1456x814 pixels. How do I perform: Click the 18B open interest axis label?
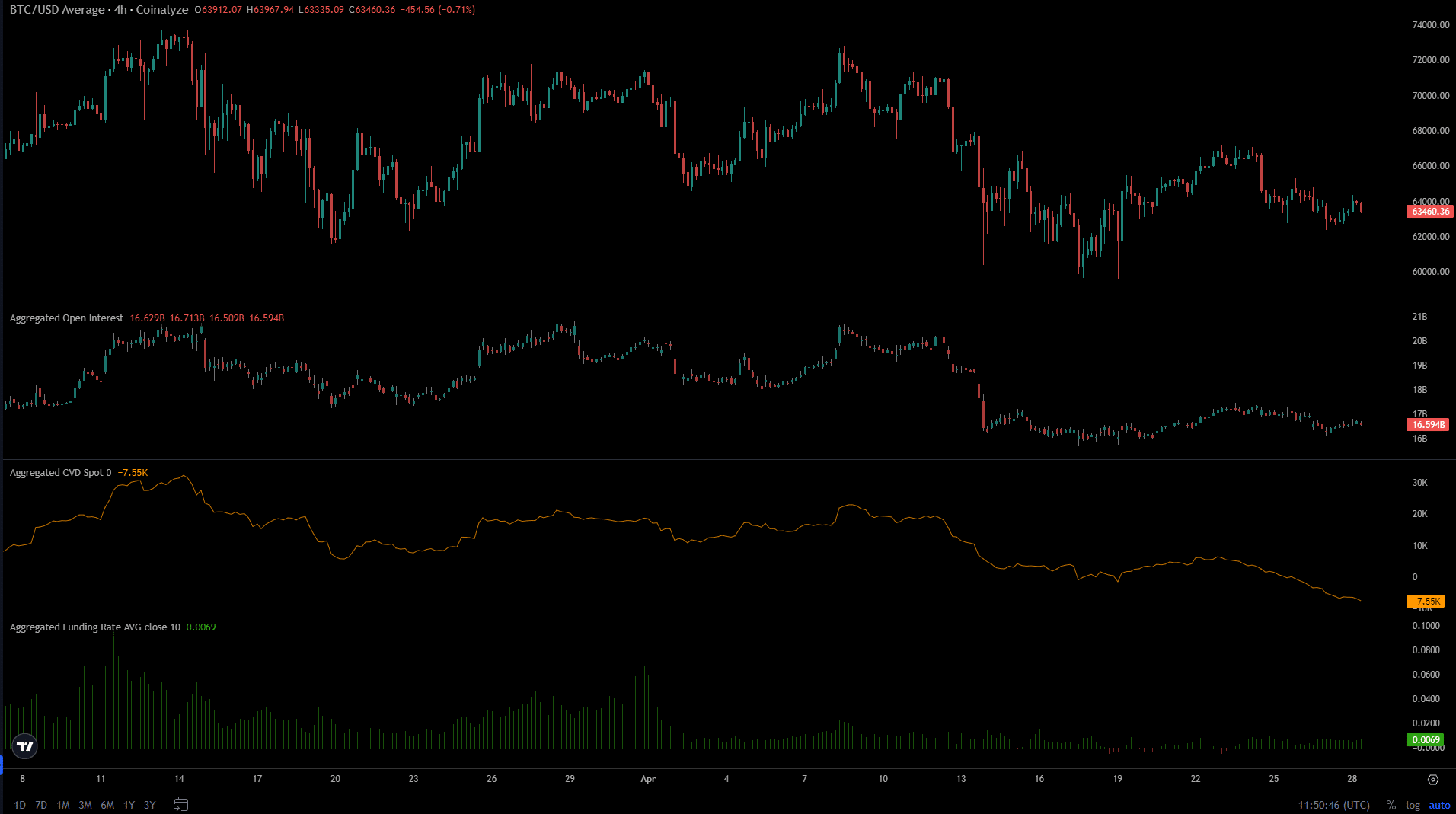click(x=1419, y=390)
